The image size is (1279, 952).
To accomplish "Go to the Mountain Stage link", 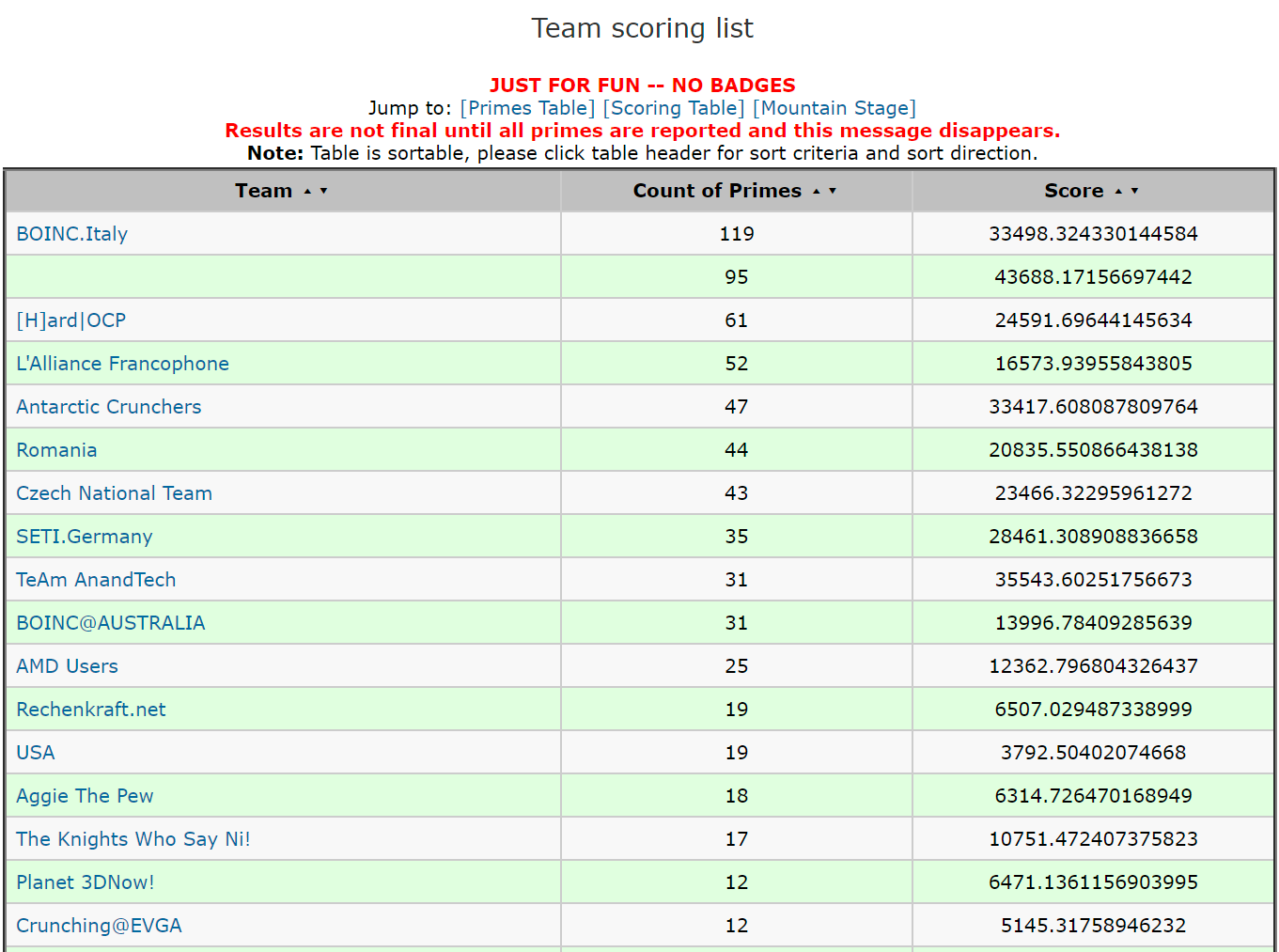I will [834, 108].
